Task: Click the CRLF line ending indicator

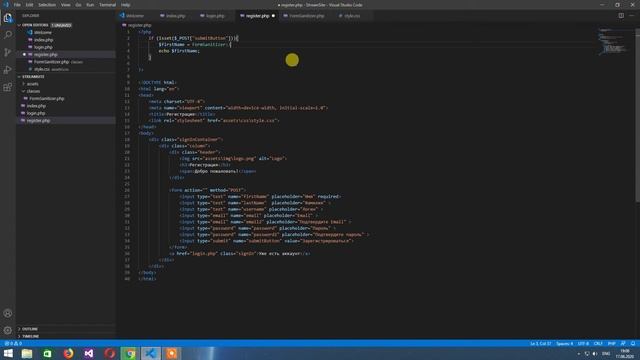Action: point(598,344)
